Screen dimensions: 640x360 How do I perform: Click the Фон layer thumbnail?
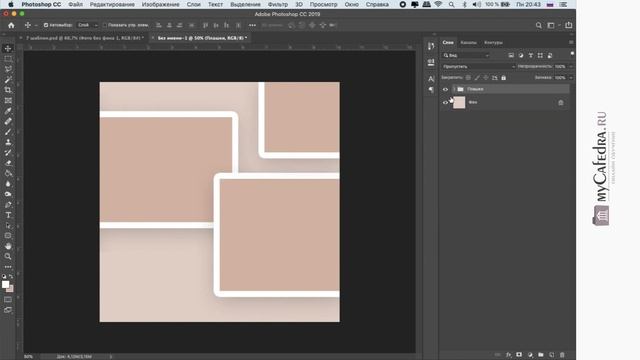[459, 102]
